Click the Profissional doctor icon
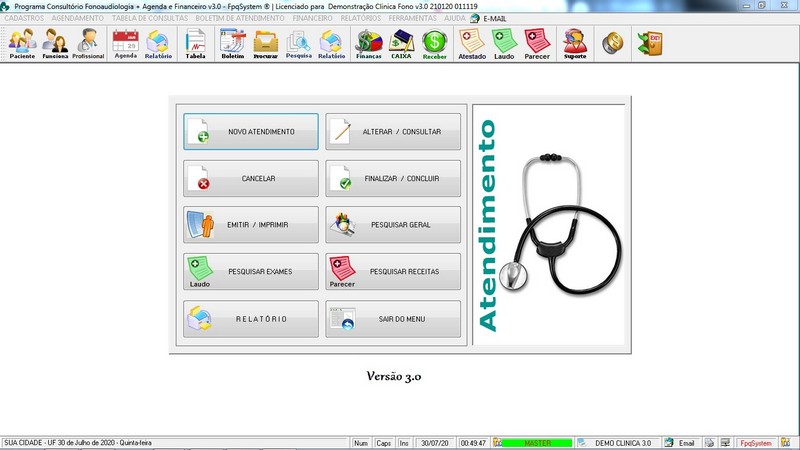 point(88,44)
